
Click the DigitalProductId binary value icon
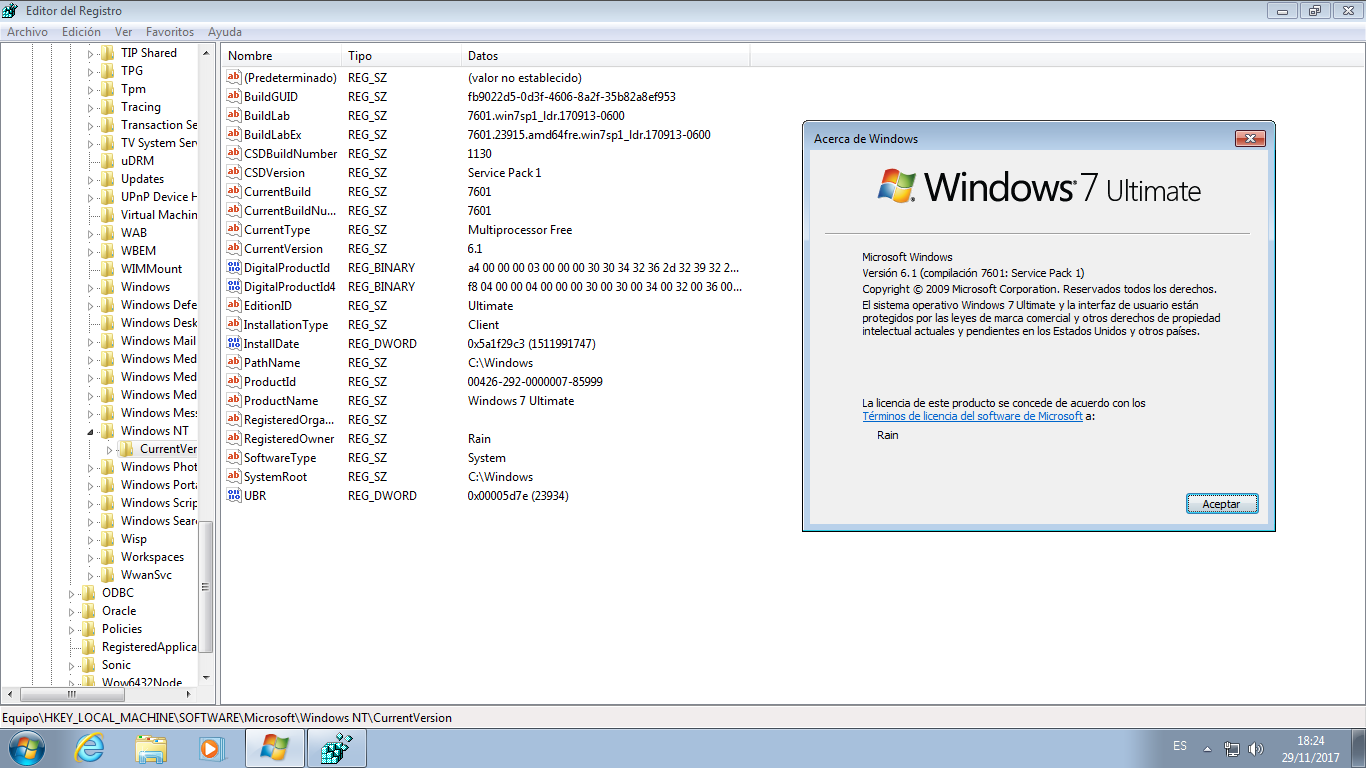pos(234,268)
